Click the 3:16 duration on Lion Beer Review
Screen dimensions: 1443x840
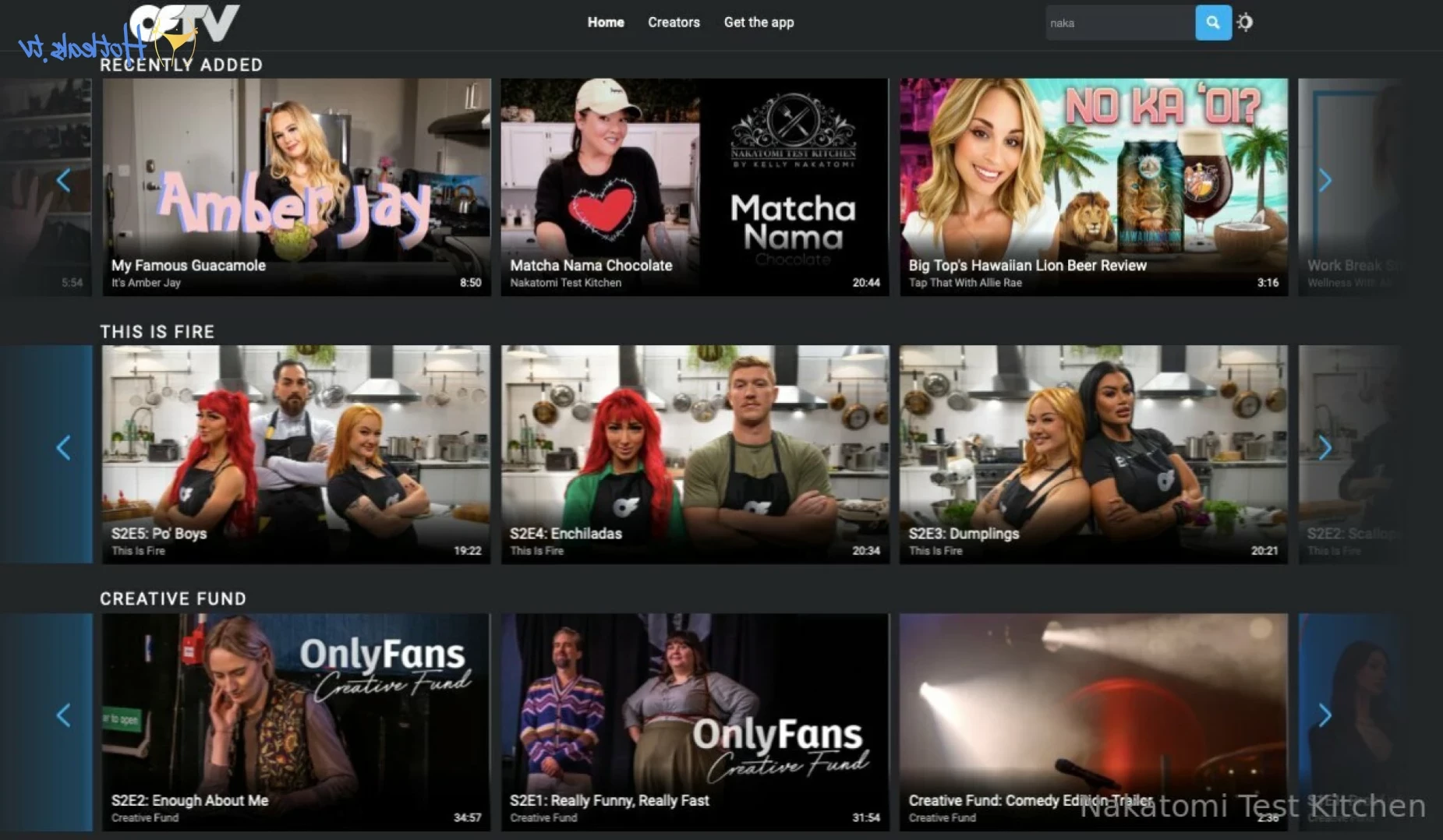point(1268,283)
